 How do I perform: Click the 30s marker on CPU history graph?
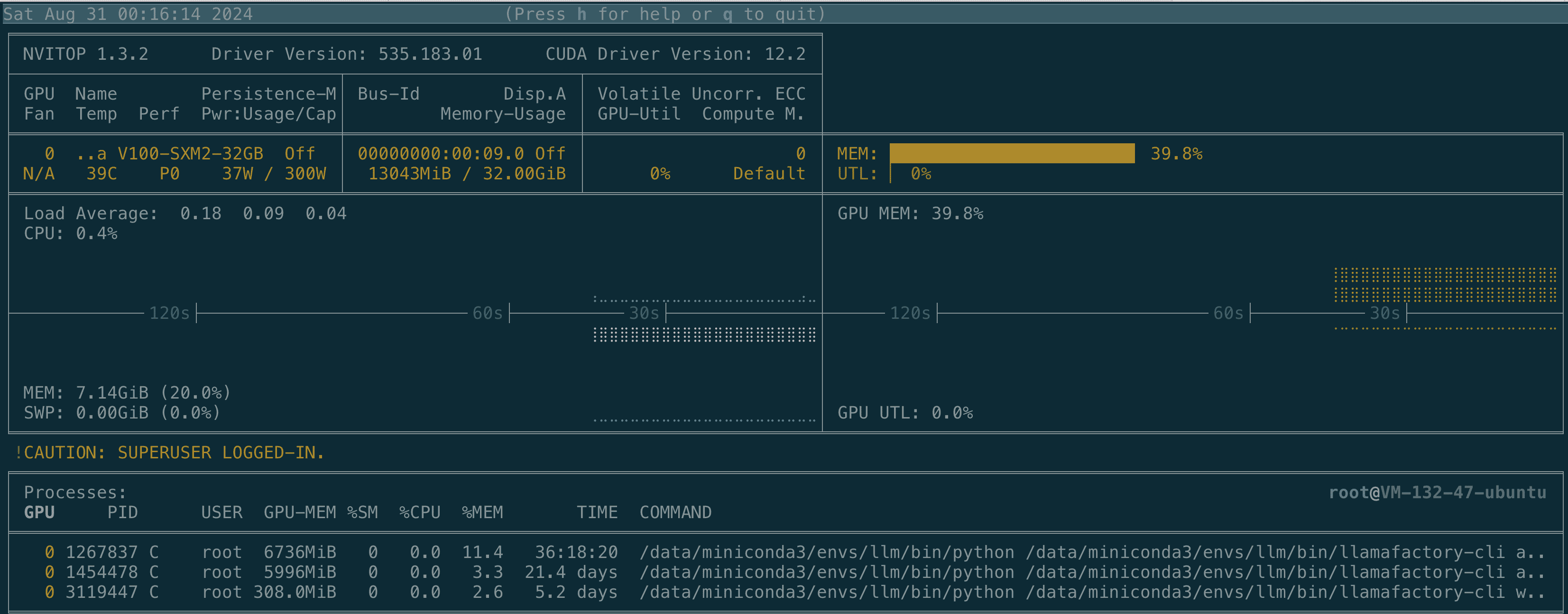644,313
